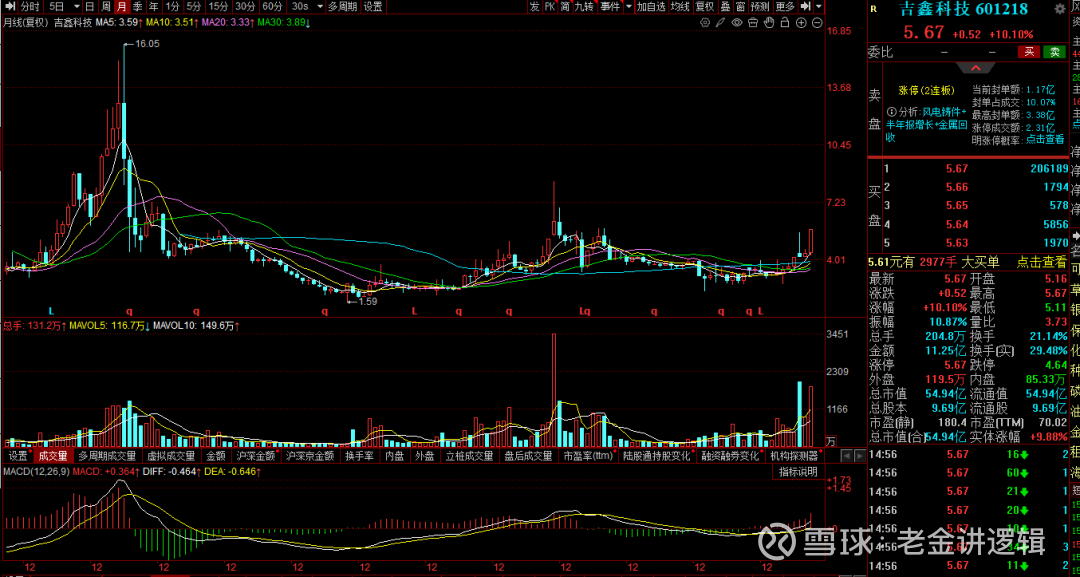Select the 金额 indicator tab
The image size is (1080, 577).
click(x=216, y=456)
